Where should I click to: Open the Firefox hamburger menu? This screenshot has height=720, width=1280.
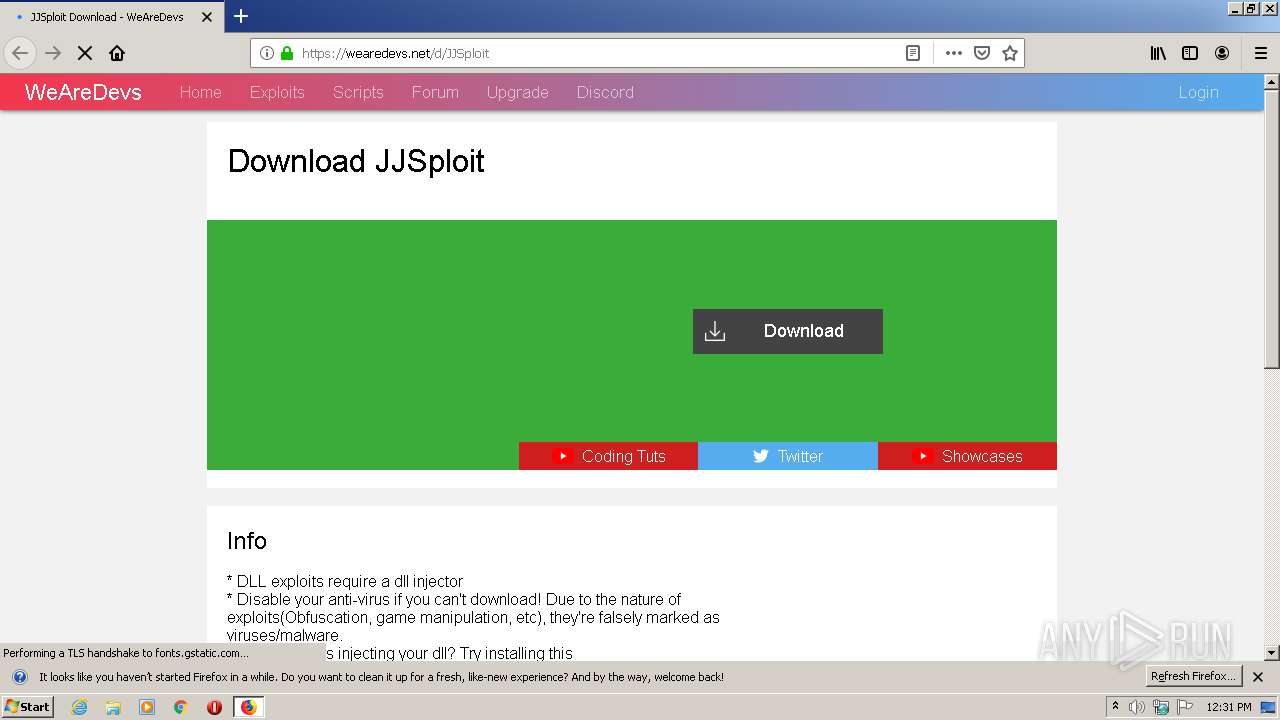(1261, 53)
